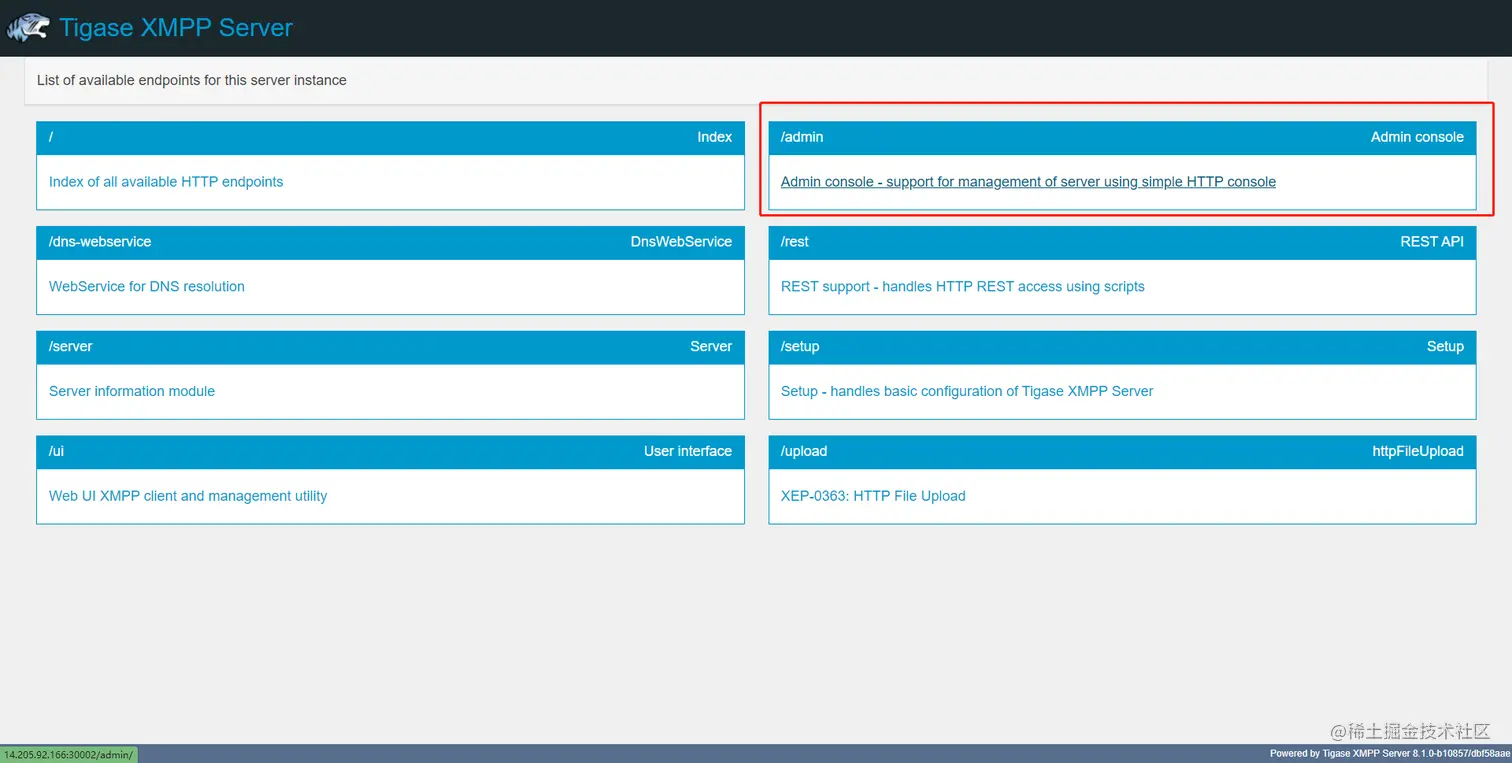Click the "/" root path header
1512x763 pixels.
click(x=51, y=137)
